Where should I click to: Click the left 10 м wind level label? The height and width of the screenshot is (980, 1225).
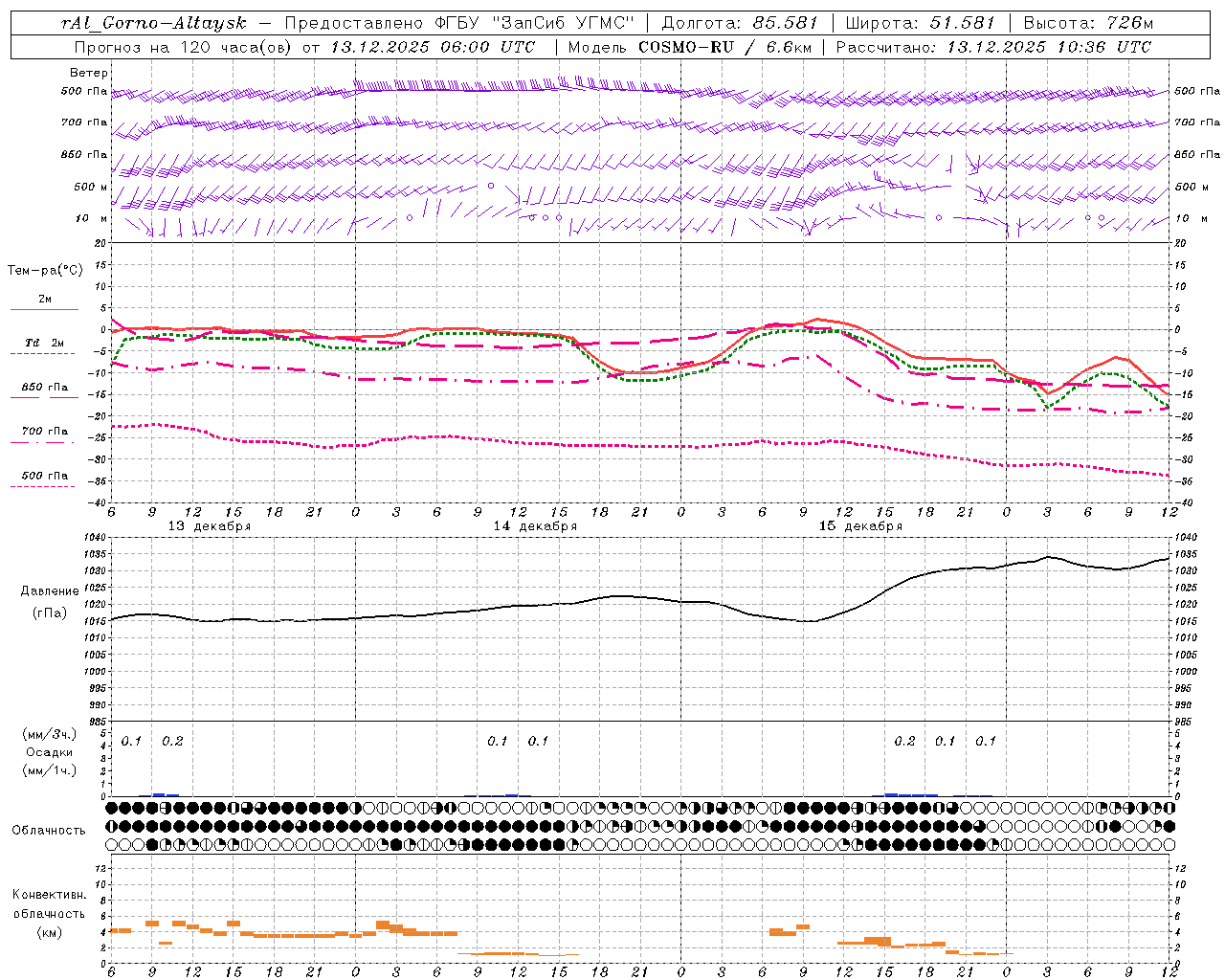point(92,218)
